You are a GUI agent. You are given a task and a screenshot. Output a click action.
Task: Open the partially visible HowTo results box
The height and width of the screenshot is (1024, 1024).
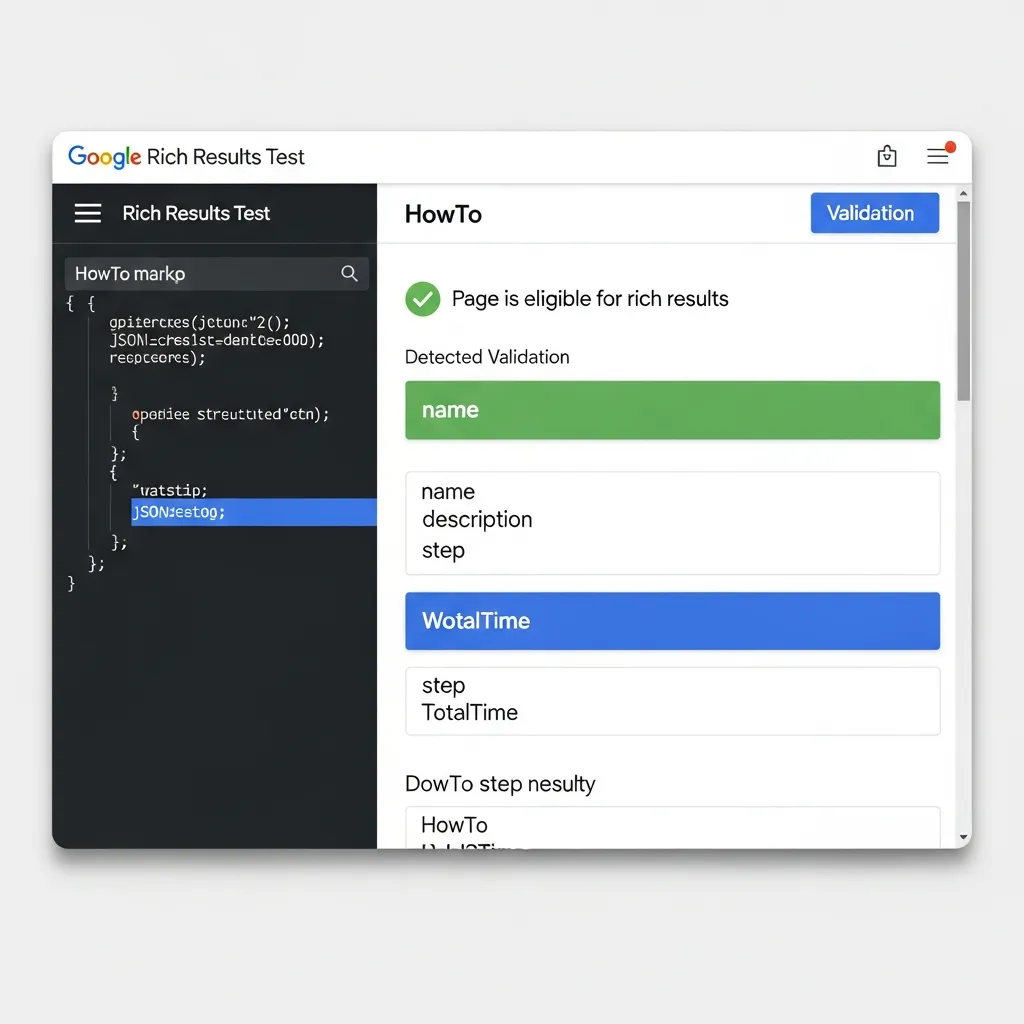click(x=672, y=827)
